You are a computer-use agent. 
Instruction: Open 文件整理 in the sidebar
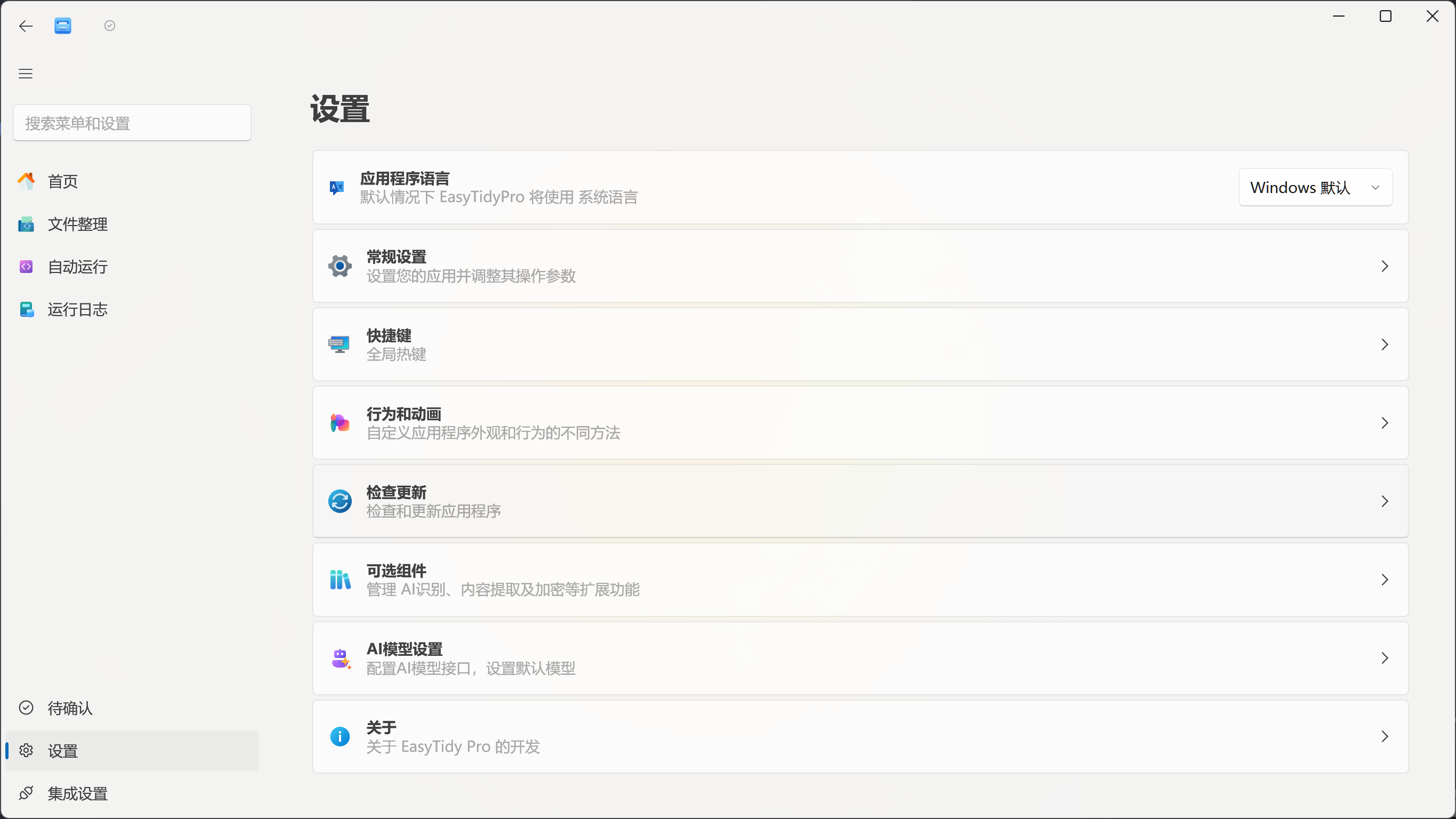(x=132, y=224)
